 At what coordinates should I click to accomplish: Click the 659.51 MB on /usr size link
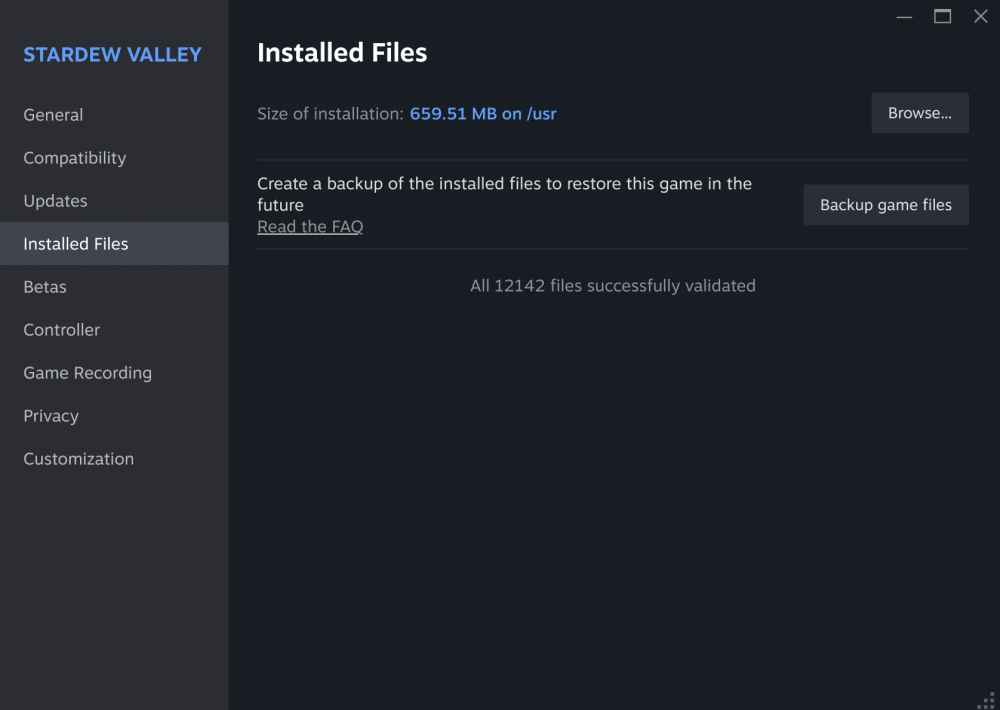tap(483, 114)
